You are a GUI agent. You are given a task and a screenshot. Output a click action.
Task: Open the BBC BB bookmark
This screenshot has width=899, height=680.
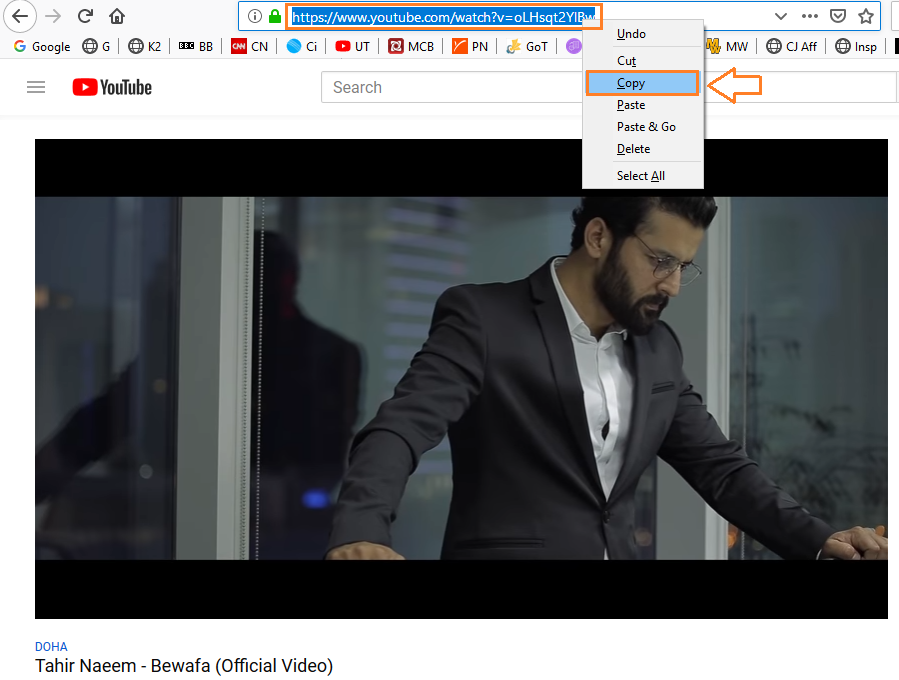tap(196, 46)
